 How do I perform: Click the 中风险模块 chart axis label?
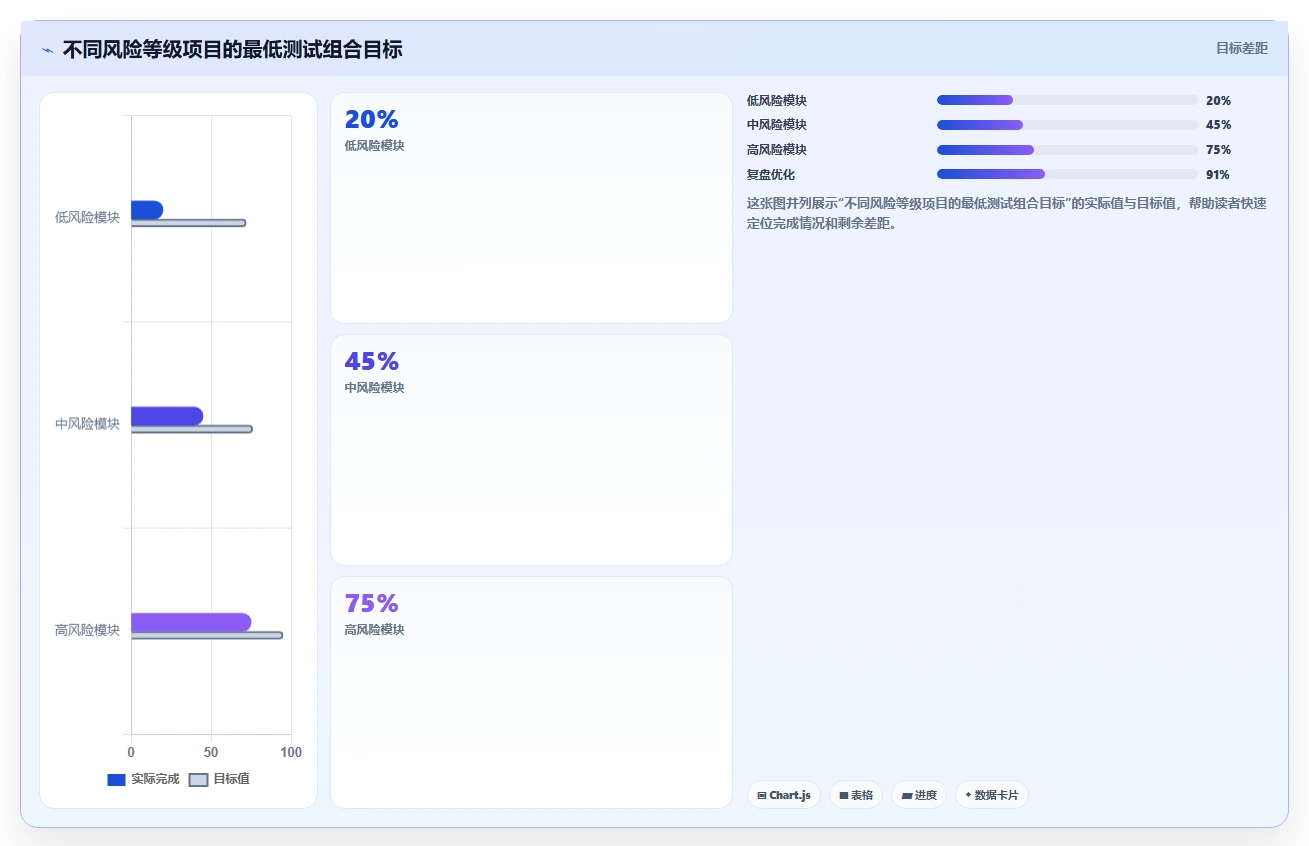tap(87, 423)
